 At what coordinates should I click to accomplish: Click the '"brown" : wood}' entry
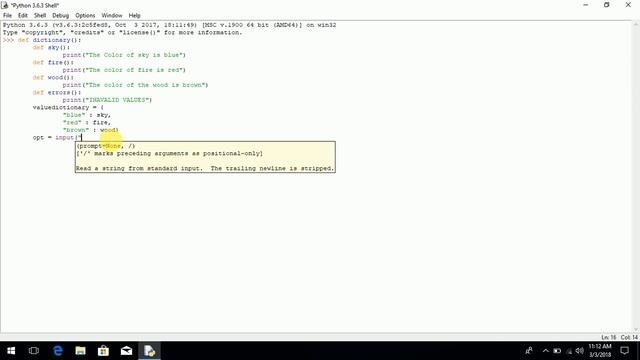pyautogui.click(x=91, y=130)
